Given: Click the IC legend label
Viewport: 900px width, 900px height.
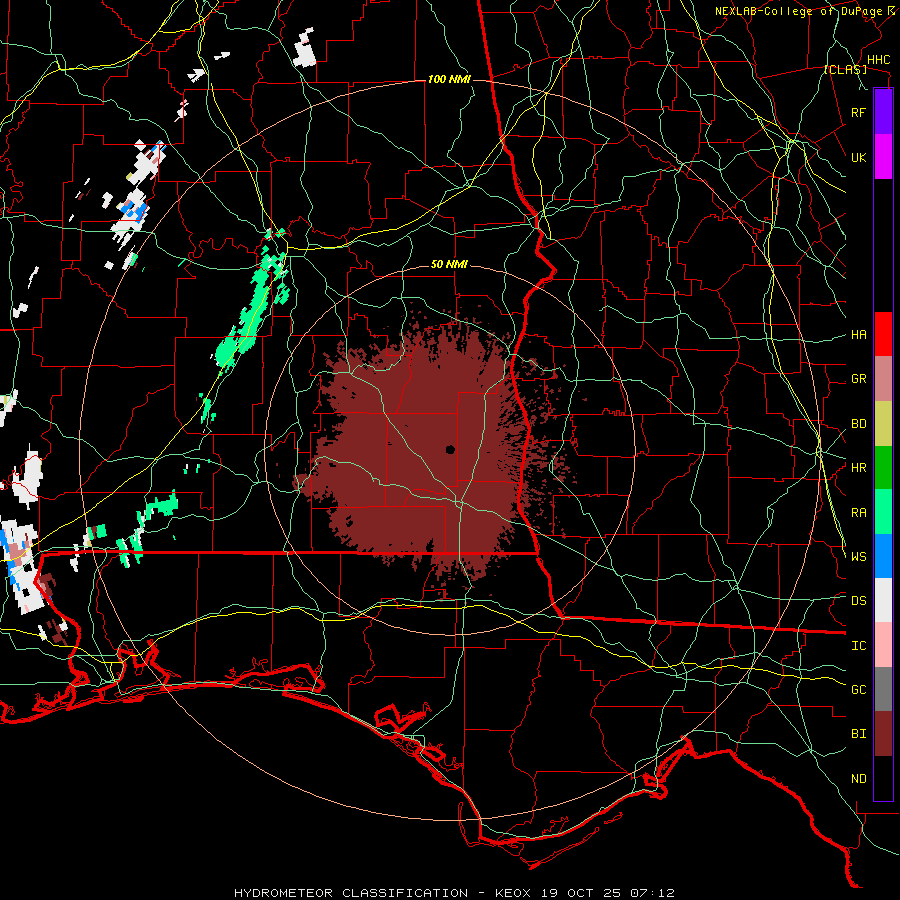Looking at the screenshot, I should coord(858,646).
